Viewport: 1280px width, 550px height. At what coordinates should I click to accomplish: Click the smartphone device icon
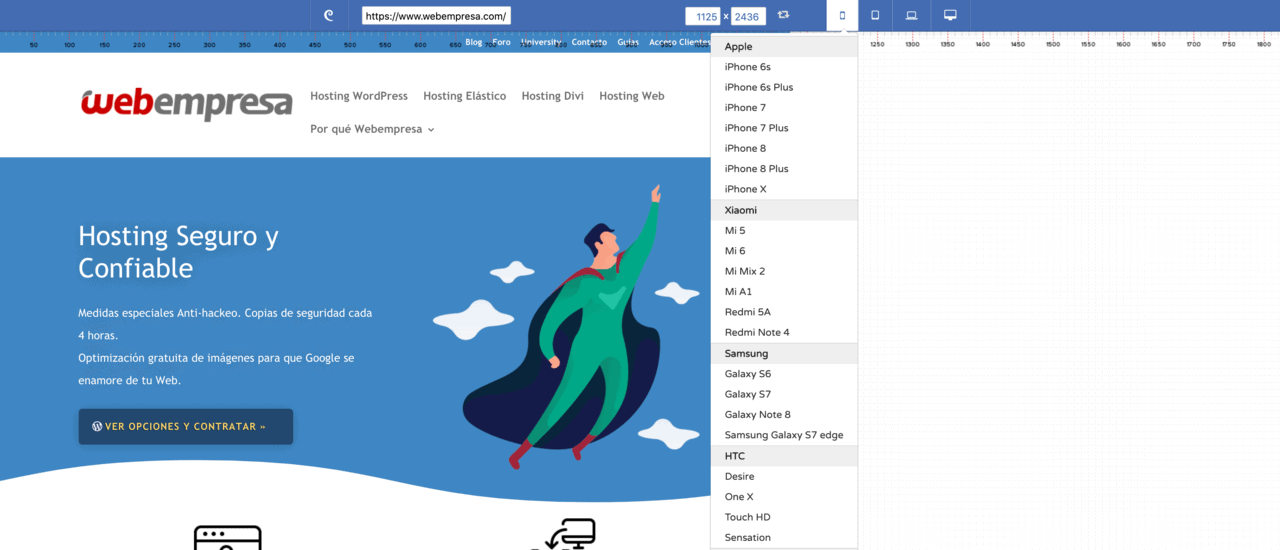point(842,15)
